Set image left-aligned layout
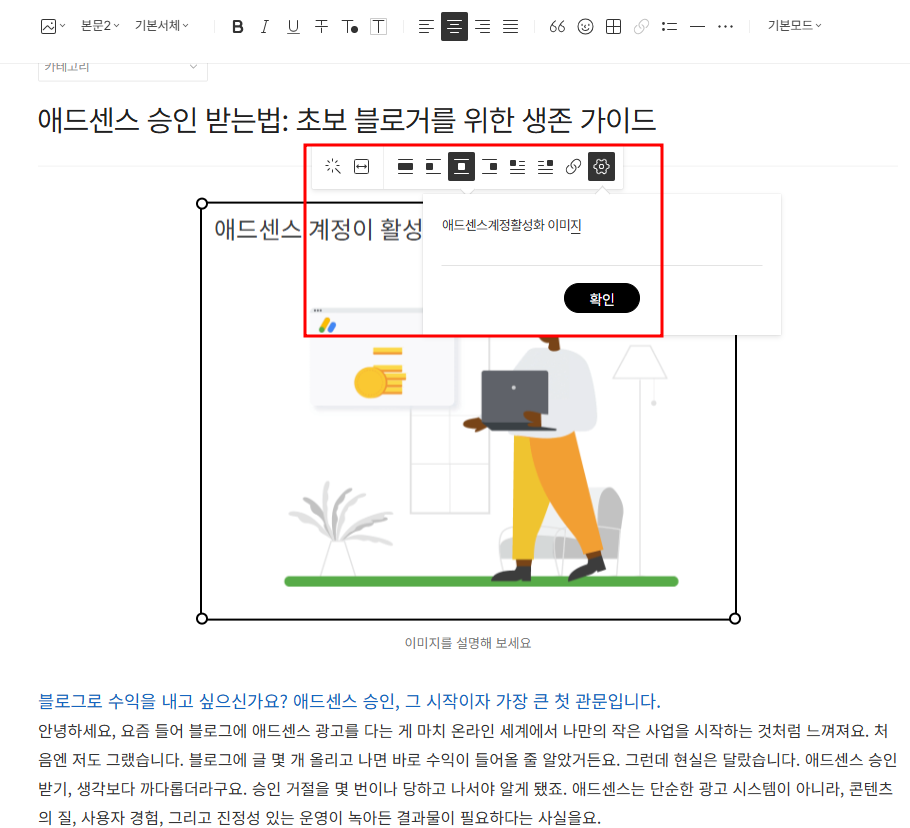Screen dimensions: 910x828 pos(433,167)
